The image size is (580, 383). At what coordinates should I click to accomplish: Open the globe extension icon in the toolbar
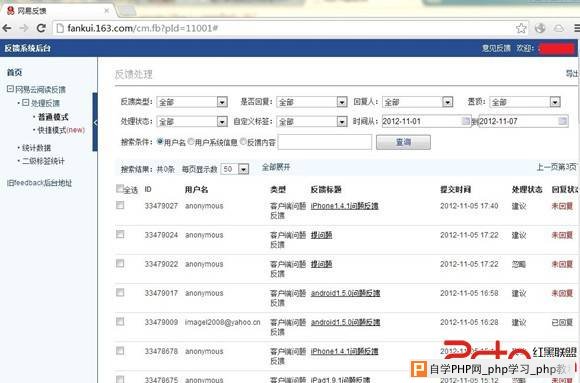click(540, 28)
